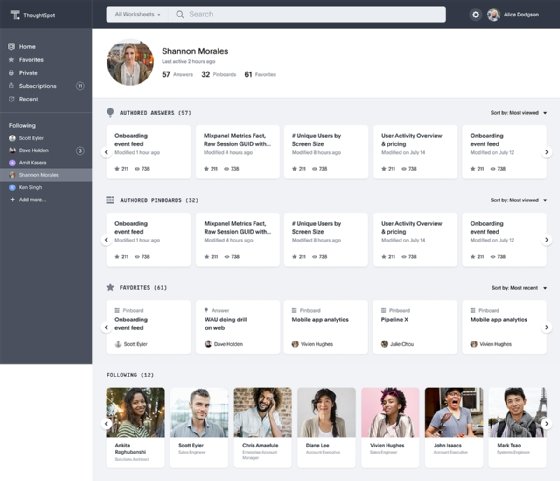560x481 pixels.
Task: Open Pipeline X favorite pinboard card
Action: coord(415,327)
